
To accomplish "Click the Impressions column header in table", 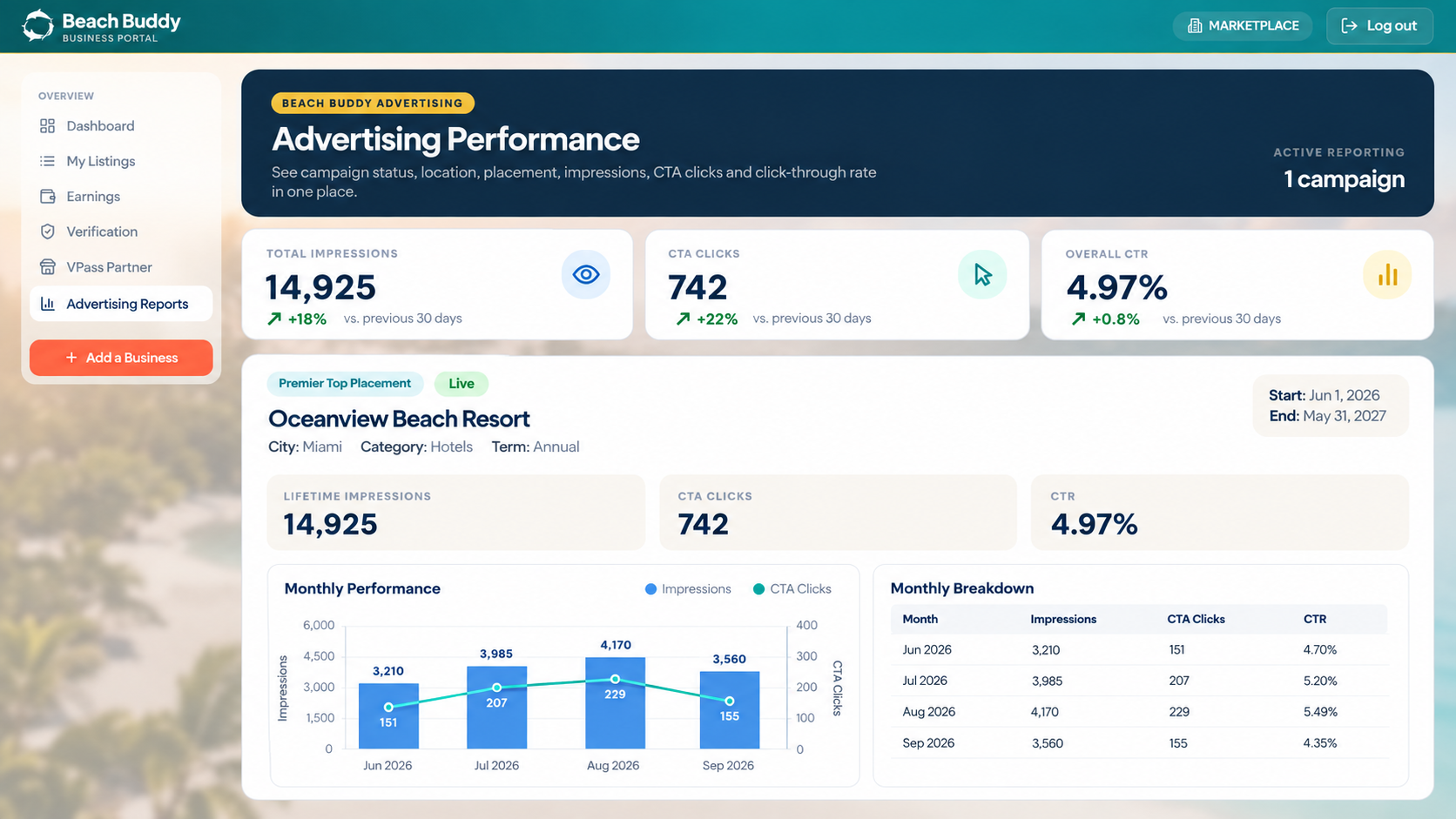I will tap(1063, 619).
